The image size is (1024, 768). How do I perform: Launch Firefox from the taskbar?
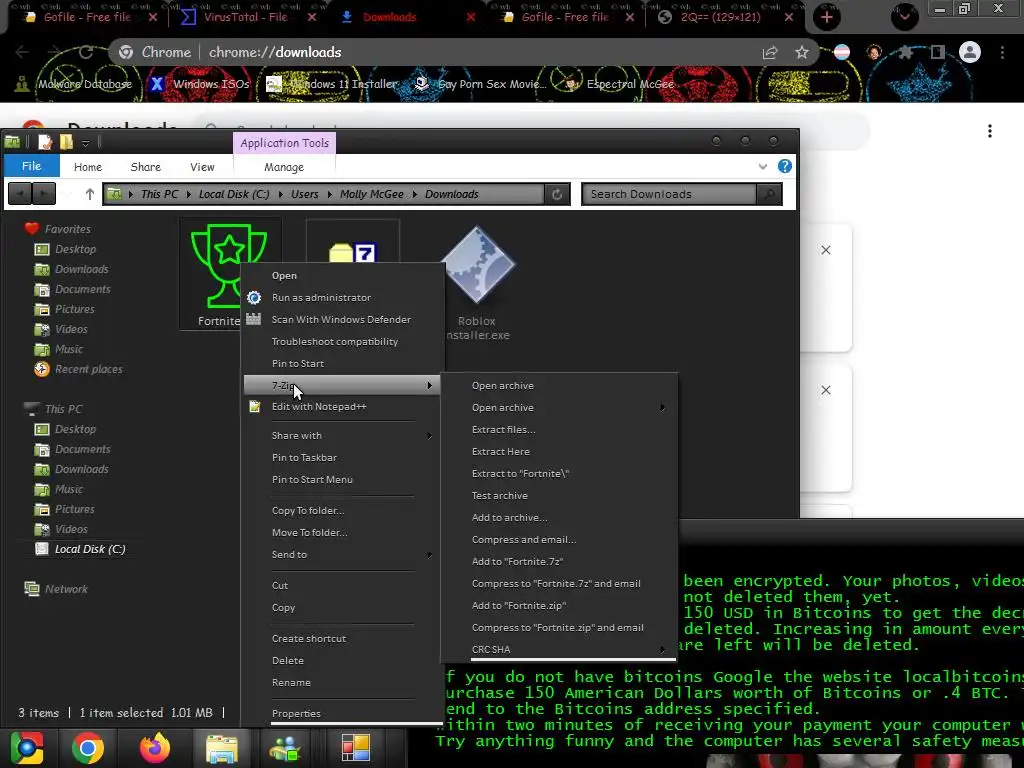click(x=155, y=748)
